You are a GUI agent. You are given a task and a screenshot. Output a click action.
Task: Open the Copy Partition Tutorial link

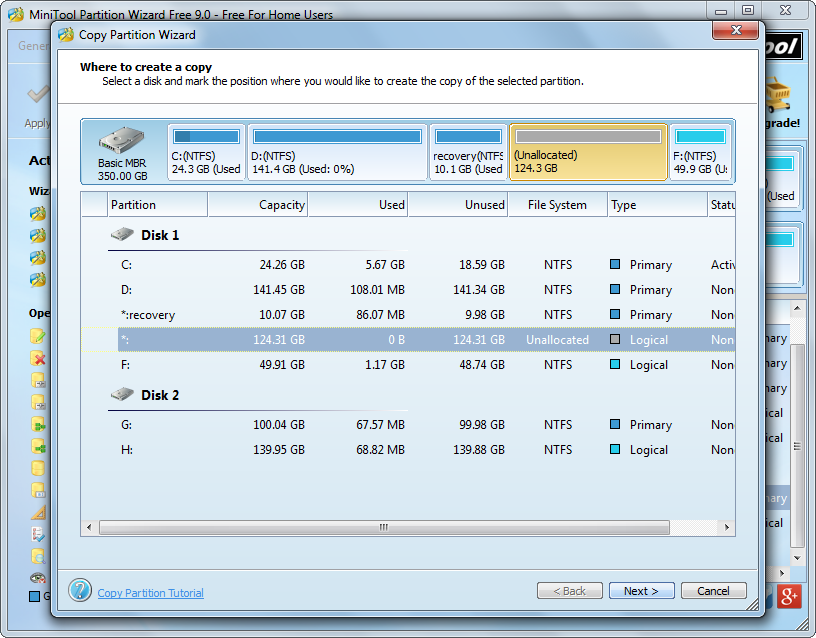(x=150, y=593)
